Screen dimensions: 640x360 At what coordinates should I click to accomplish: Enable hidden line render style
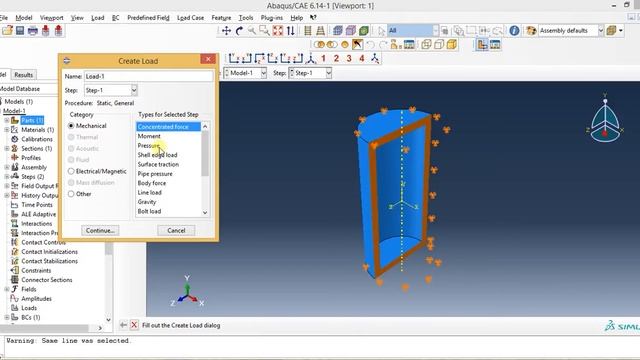439,44
